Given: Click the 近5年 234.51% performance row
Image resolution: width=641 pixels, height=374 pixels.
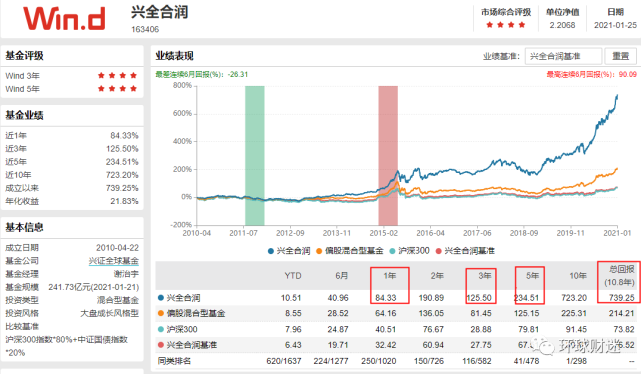Looking at the screenshot, I should click(72, 162).
